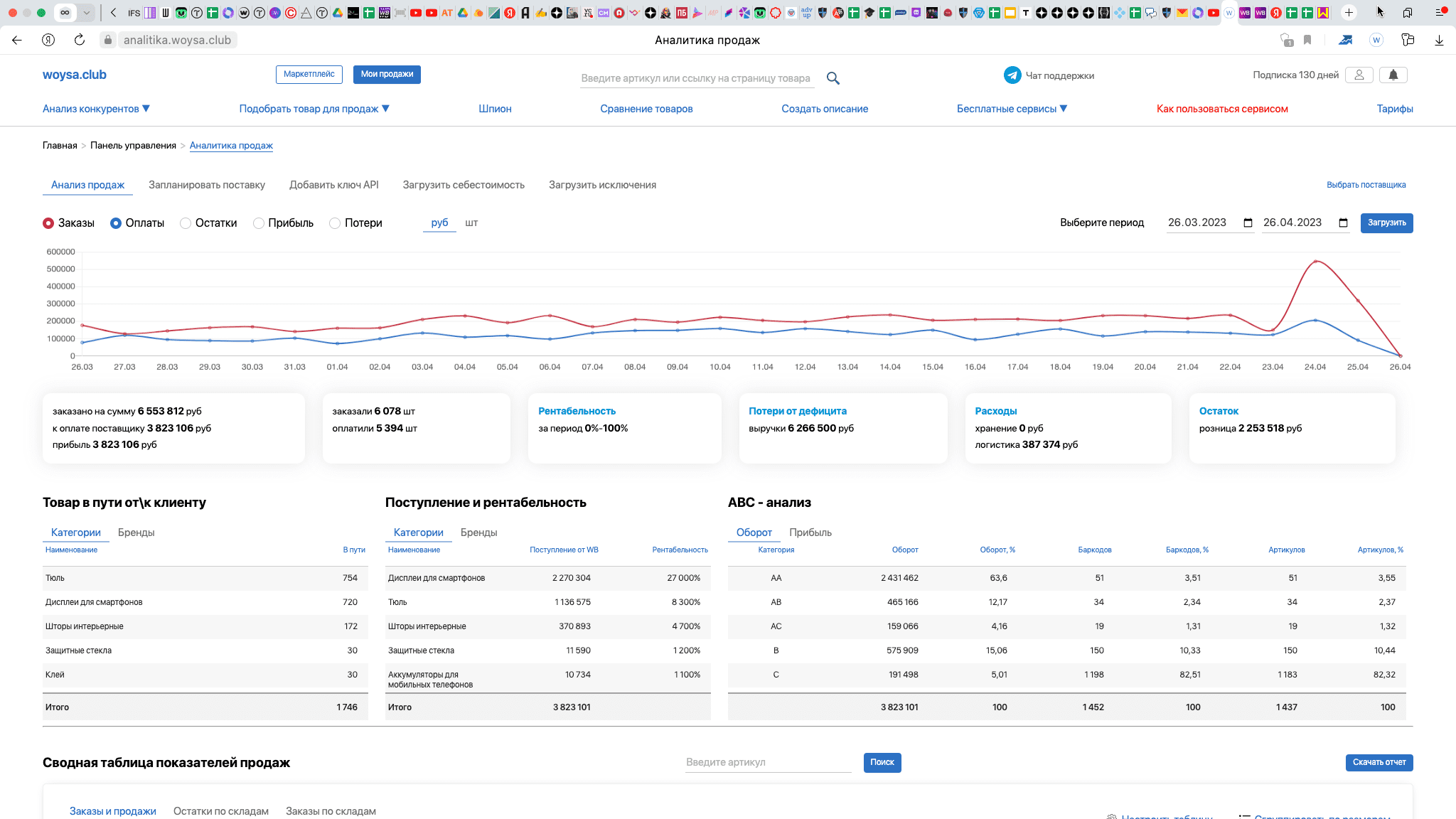Click the Скачать отчет button

(x=1379, y=762)
